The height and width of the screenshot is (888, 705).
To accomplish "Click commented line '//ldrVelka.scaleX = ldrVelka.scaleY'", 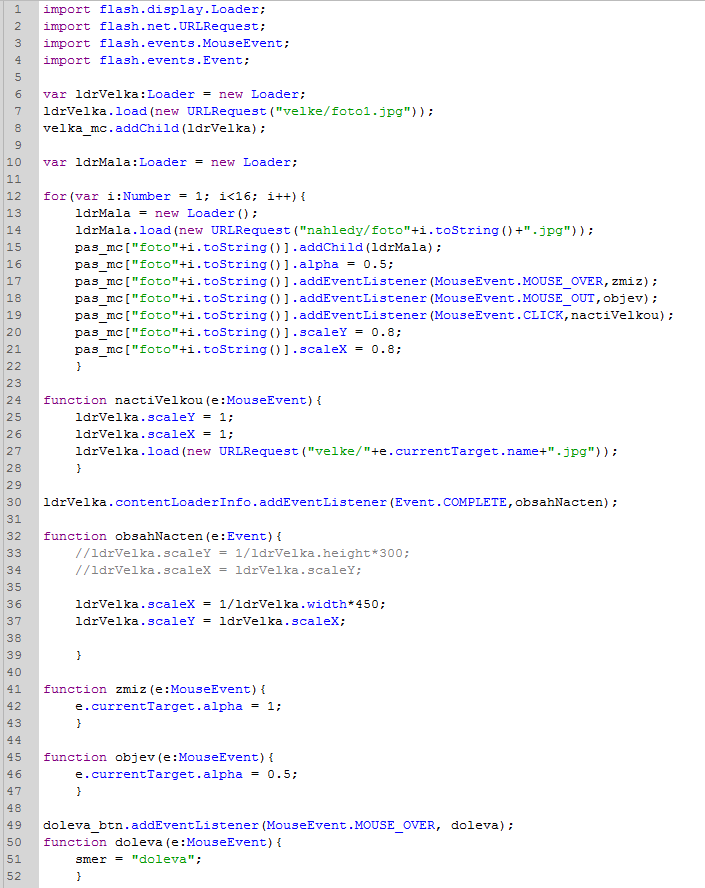I will pyautogui.click(x=219, y=570).
